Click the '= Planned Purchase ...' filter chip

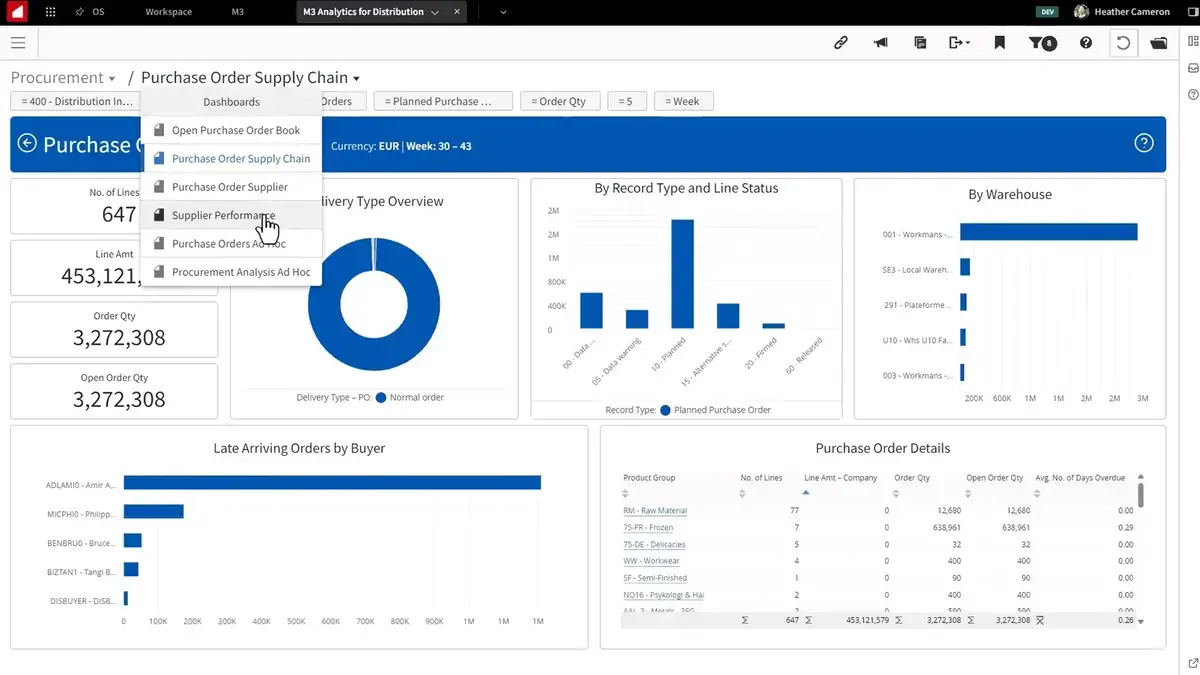(443, 101)
